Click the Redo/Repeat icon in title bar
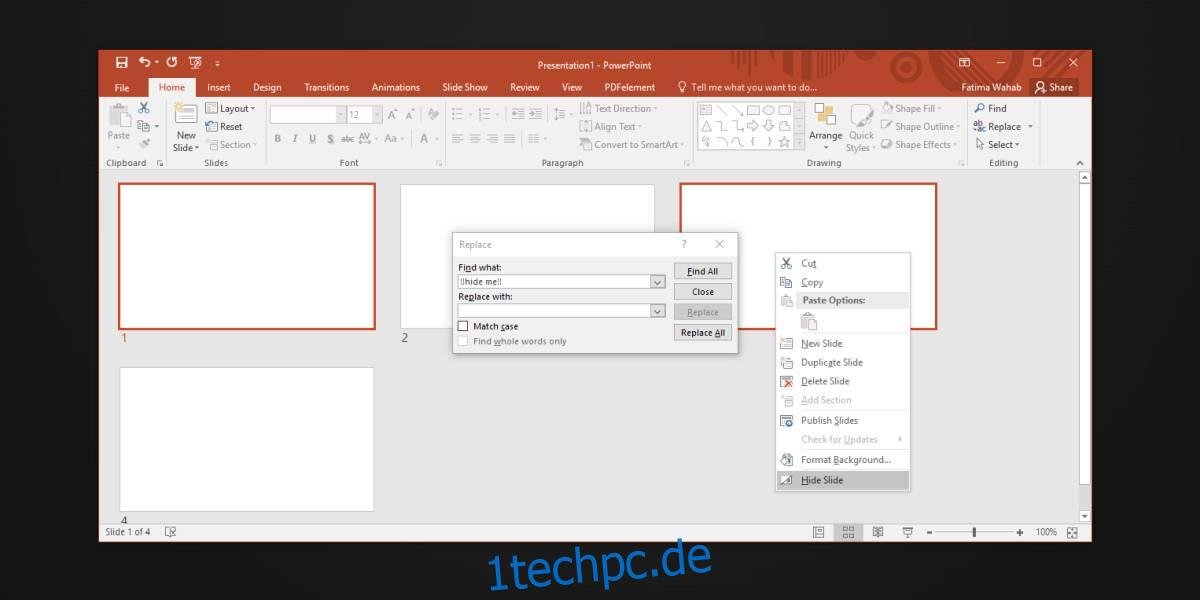The width and height of the screenshot is (1200, 600). click(x=171, y=62)
